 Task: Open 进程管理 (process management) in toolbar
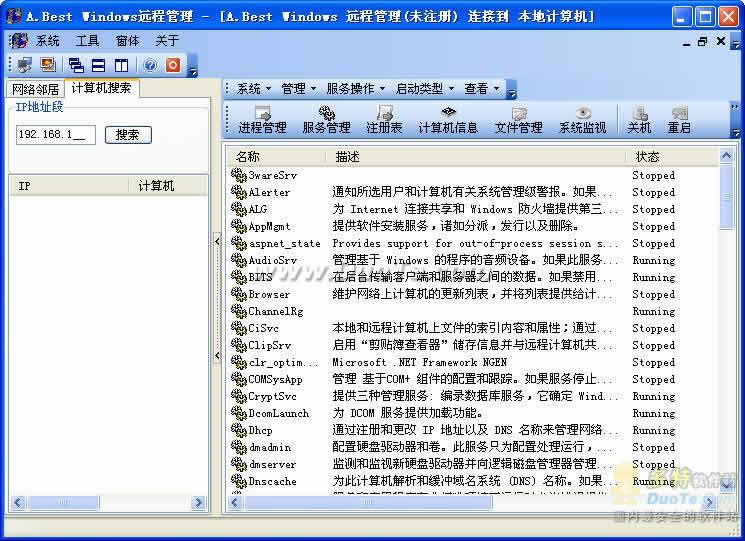(262, 120)
